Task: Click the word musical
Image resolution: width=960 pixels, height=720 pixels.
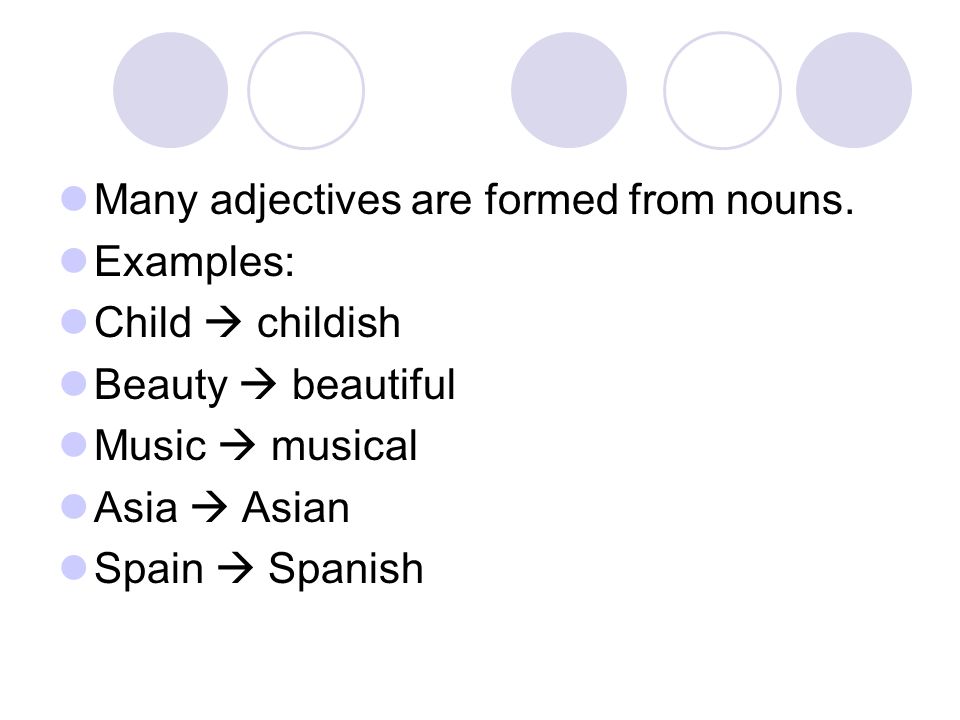Action: 344,446
